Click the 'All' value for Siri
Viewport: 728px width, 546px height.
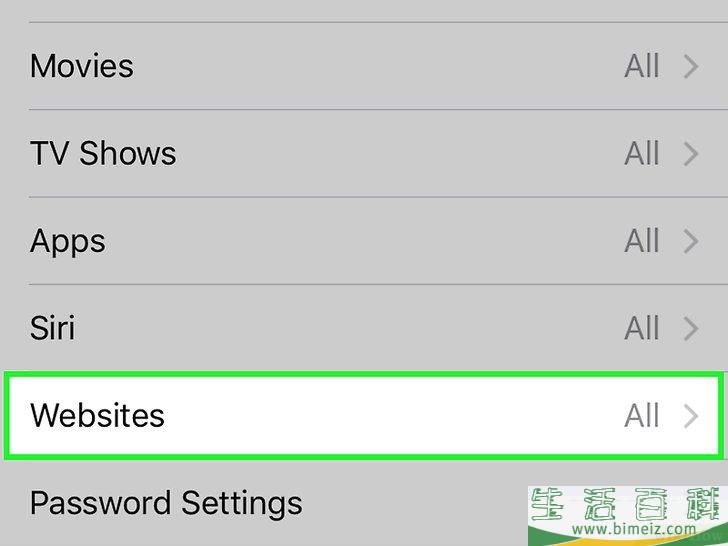[x=642, y=329]
